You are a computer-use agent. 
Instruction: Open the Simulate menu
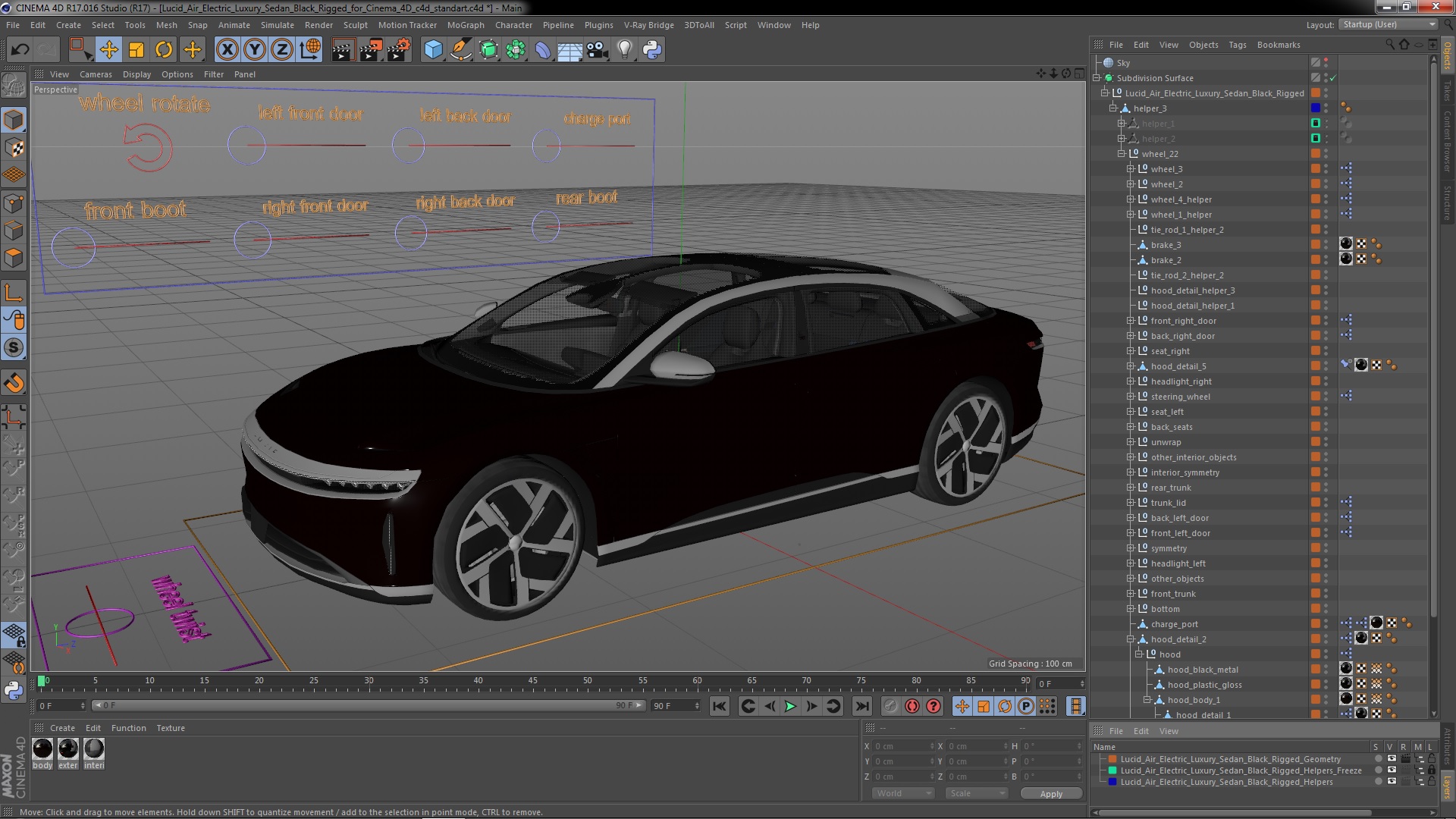pyautogui.click(x=277, y=25)
